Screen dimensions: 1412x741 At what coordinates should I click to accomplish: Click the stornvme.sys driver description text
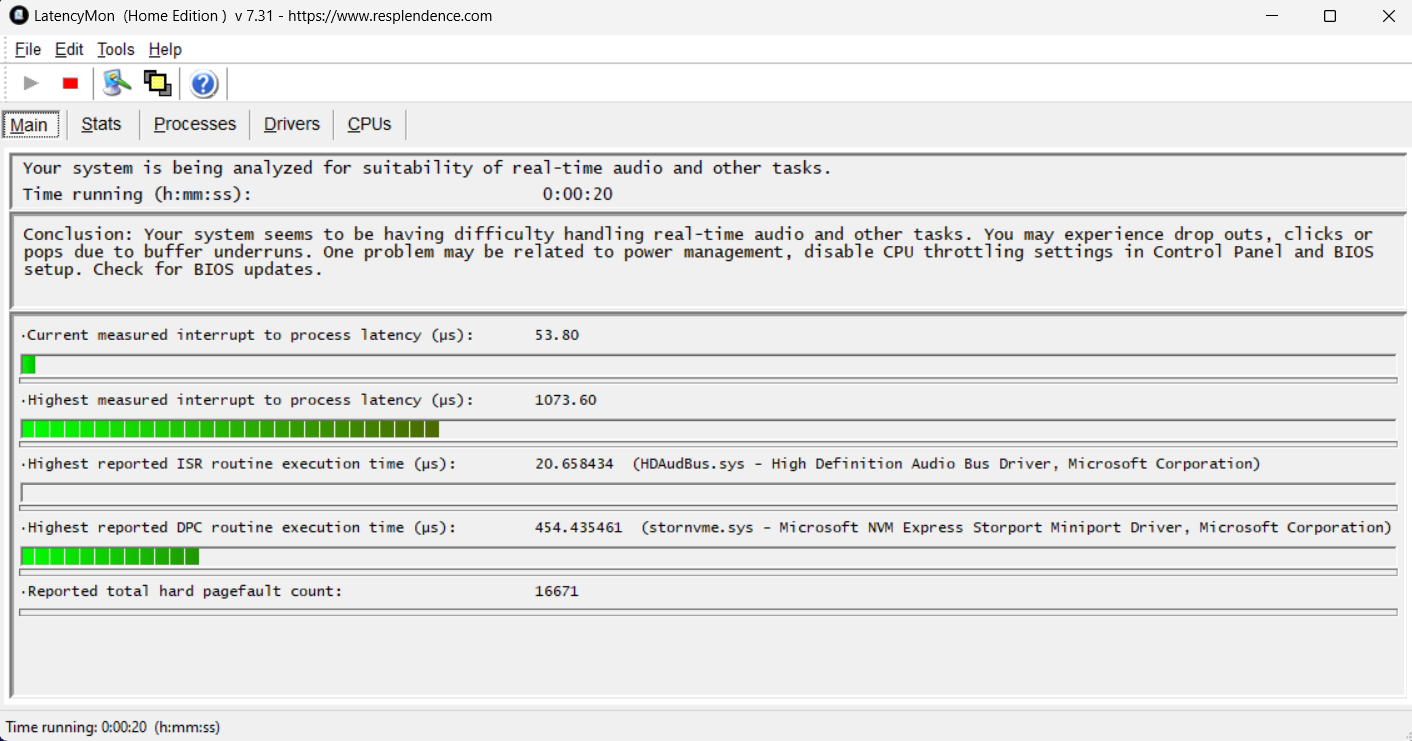point(1016,528)
